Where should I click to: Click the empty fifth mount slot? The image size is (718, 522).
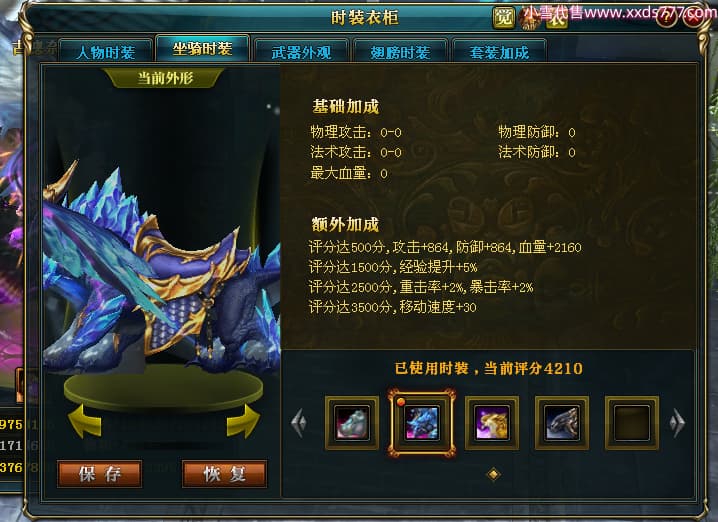pyautogui.click(x=632, y=423)
